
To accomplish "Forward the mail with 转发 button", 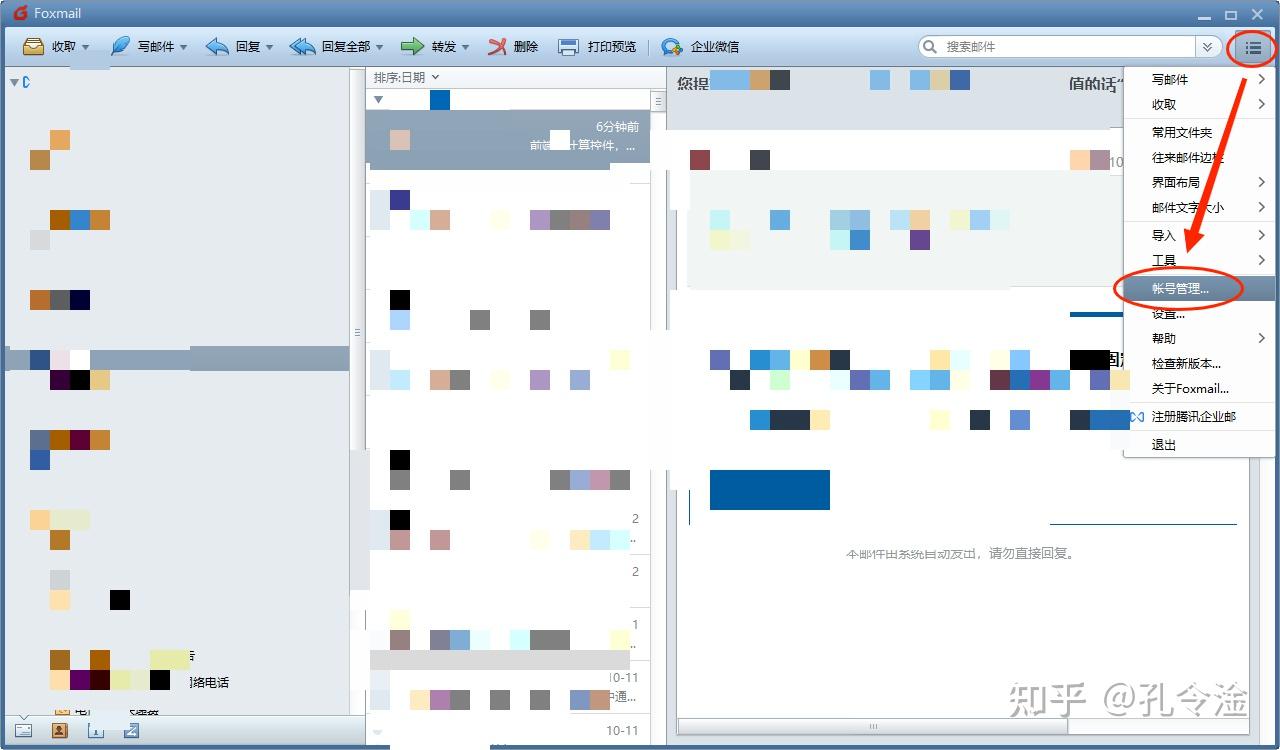I will [x=429, y=46].
